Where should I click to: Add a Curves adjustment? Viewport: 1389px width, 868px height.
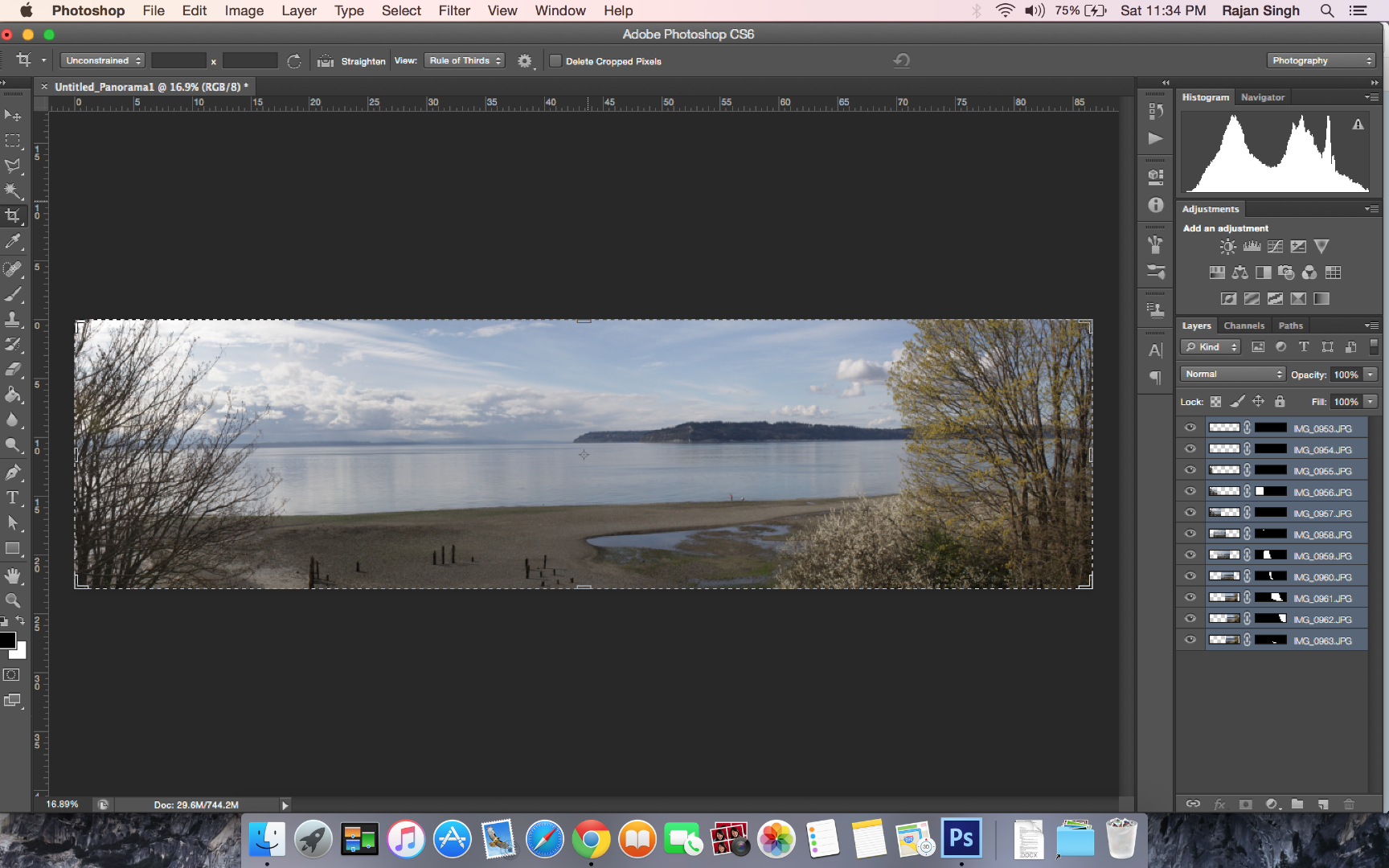1275,247
